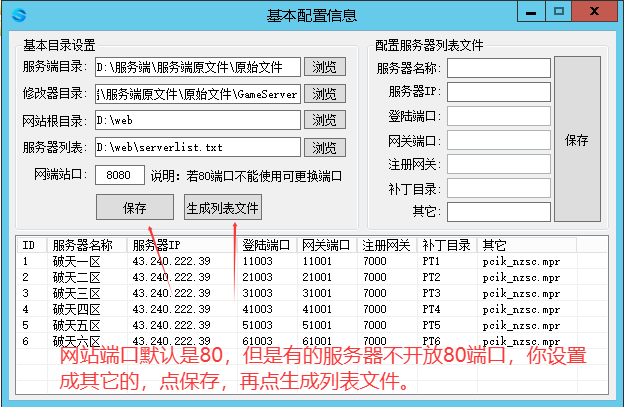Click the 登陆端口 text field
Image resolution: width=624 pixels, height=407 pixels.
tap(498, 116)
